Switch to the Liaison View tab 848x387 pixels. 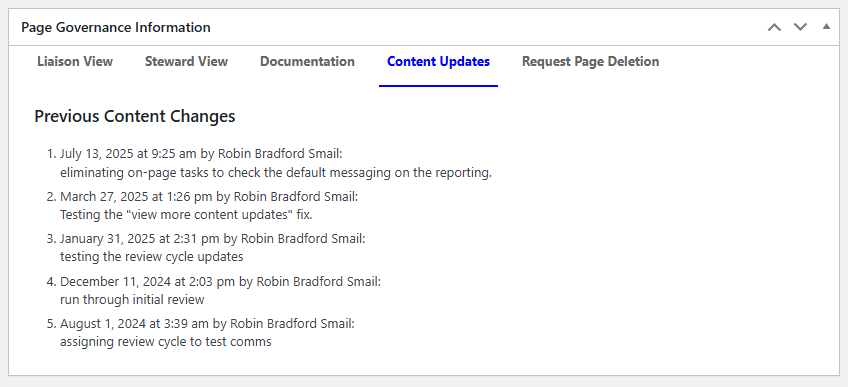pos(75,62)
